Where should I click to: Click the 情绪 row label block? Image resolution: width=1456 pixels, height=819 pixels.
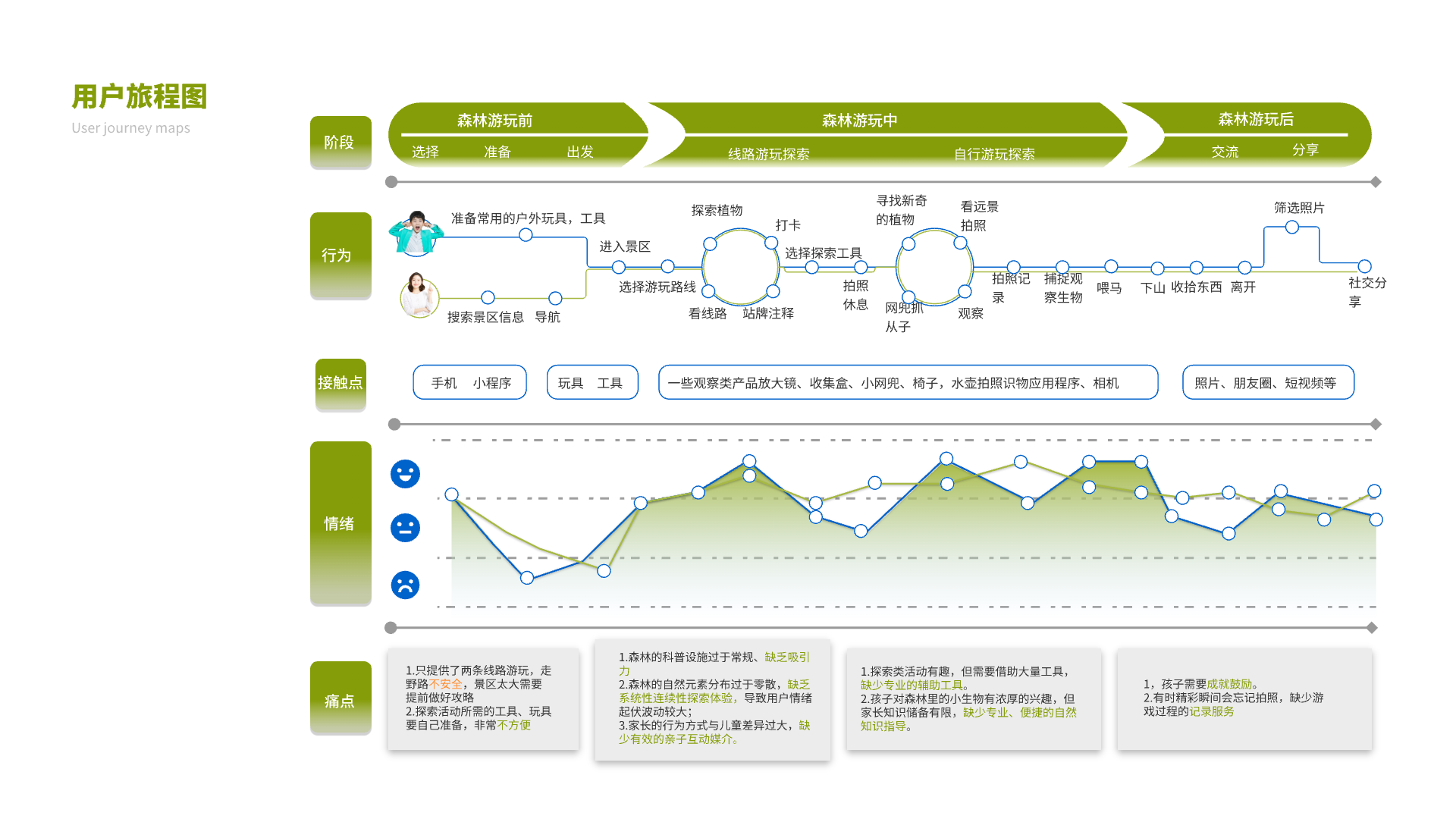point(340,523)
